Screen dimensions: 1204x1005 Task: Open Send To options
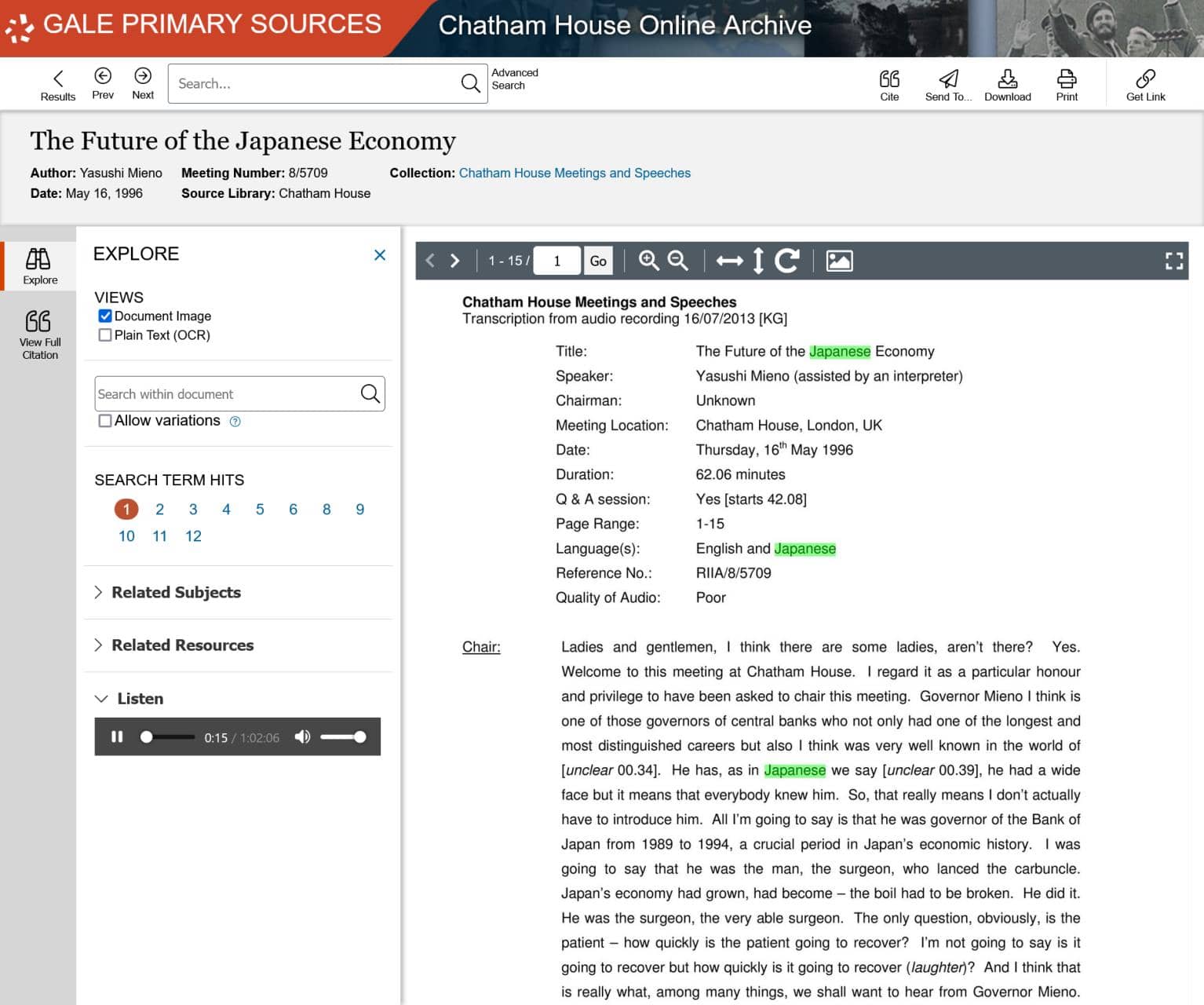tap(948, 85)
